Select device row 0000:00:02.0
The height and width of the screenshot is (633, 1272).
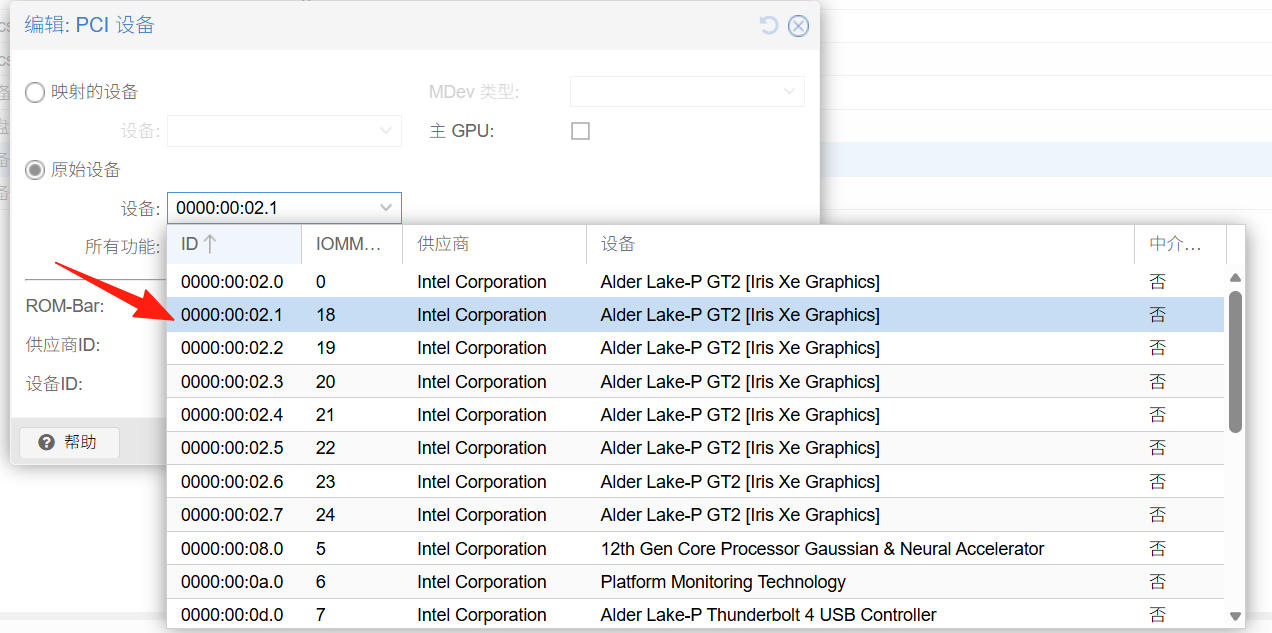(x=695, y=281)
